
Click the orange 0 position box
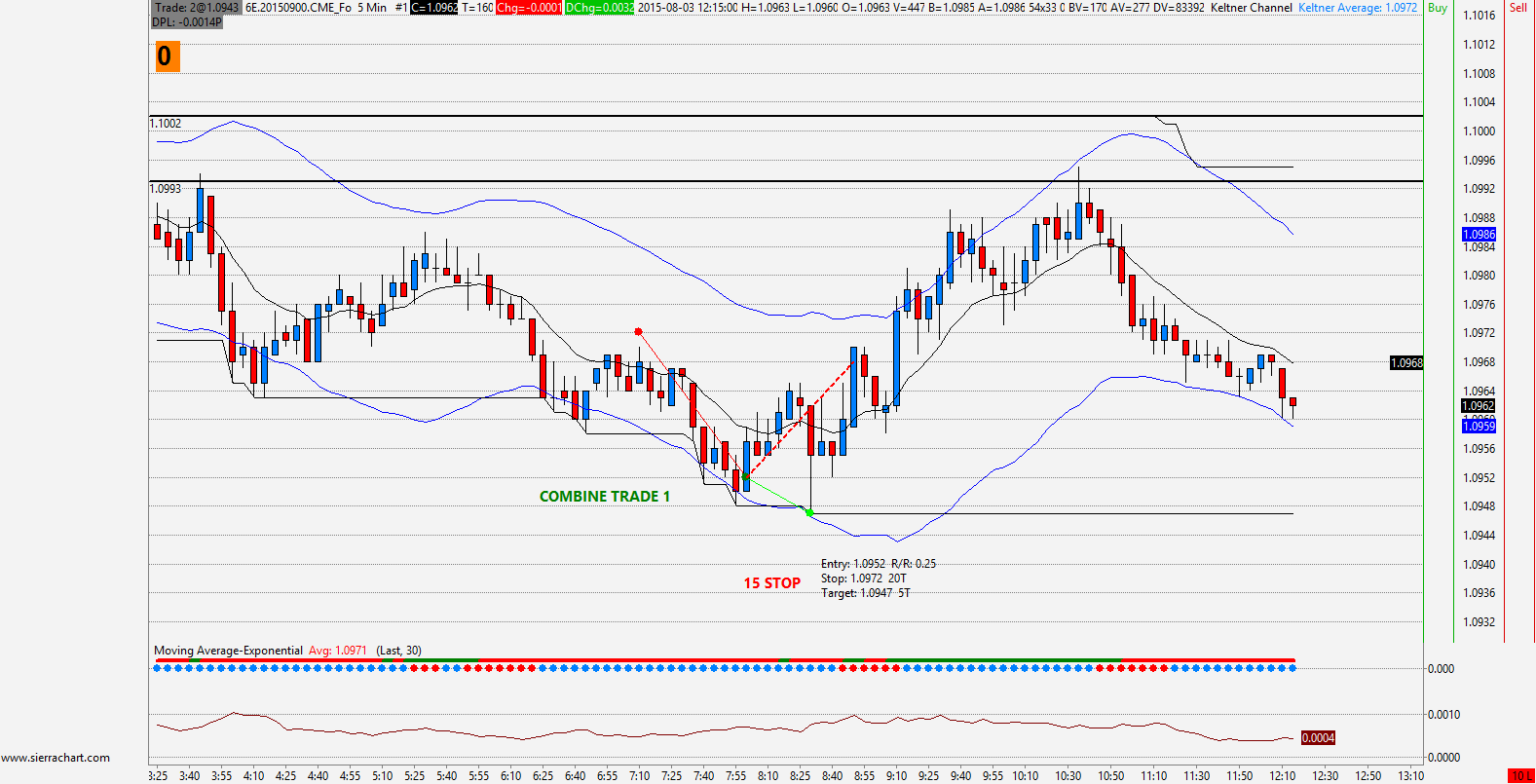(x=166, y=56)
